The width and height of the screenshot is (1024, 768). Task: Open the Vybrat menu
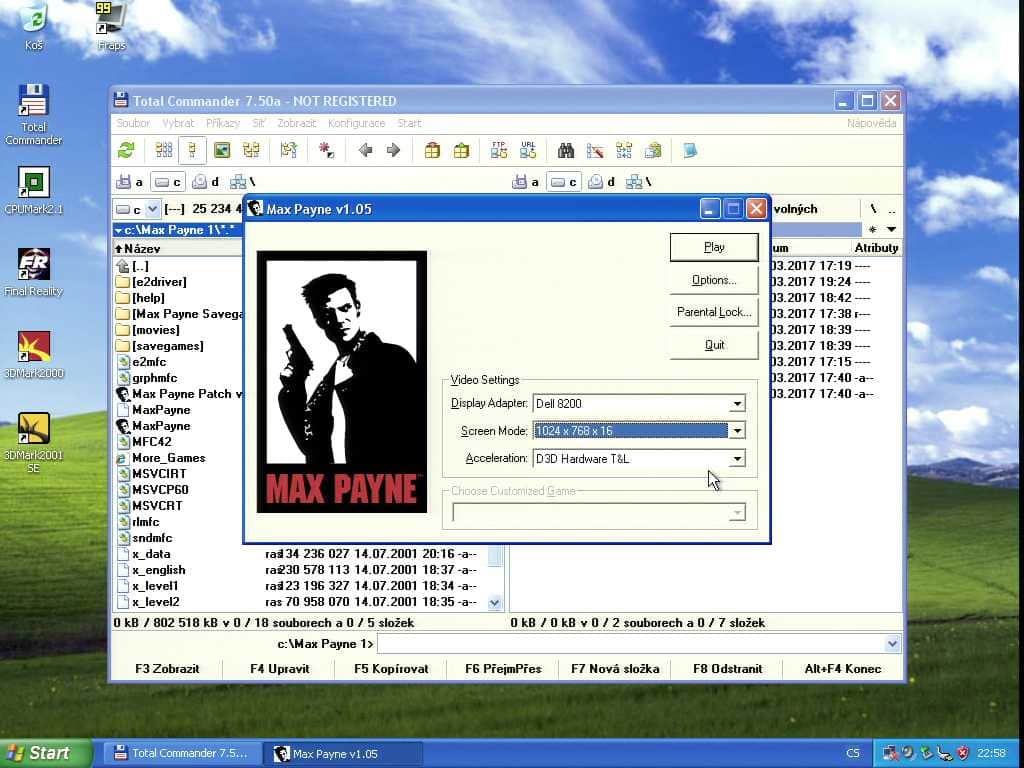click(x=178, y=123)
